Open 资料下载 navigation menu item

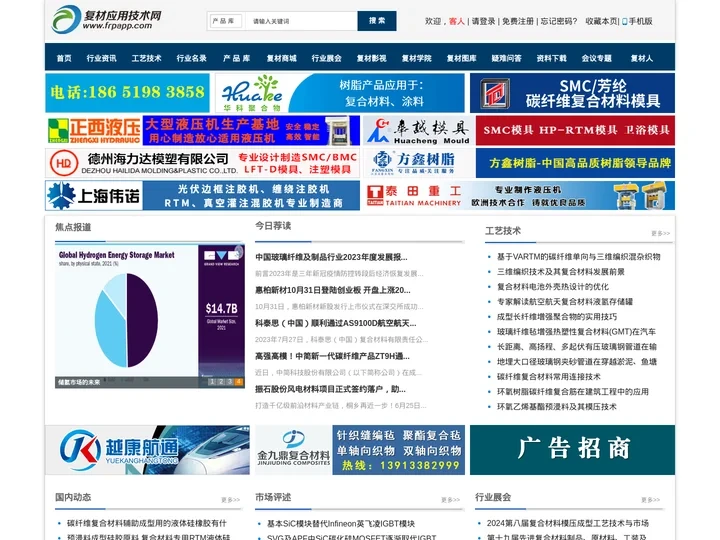coord(551,58)
